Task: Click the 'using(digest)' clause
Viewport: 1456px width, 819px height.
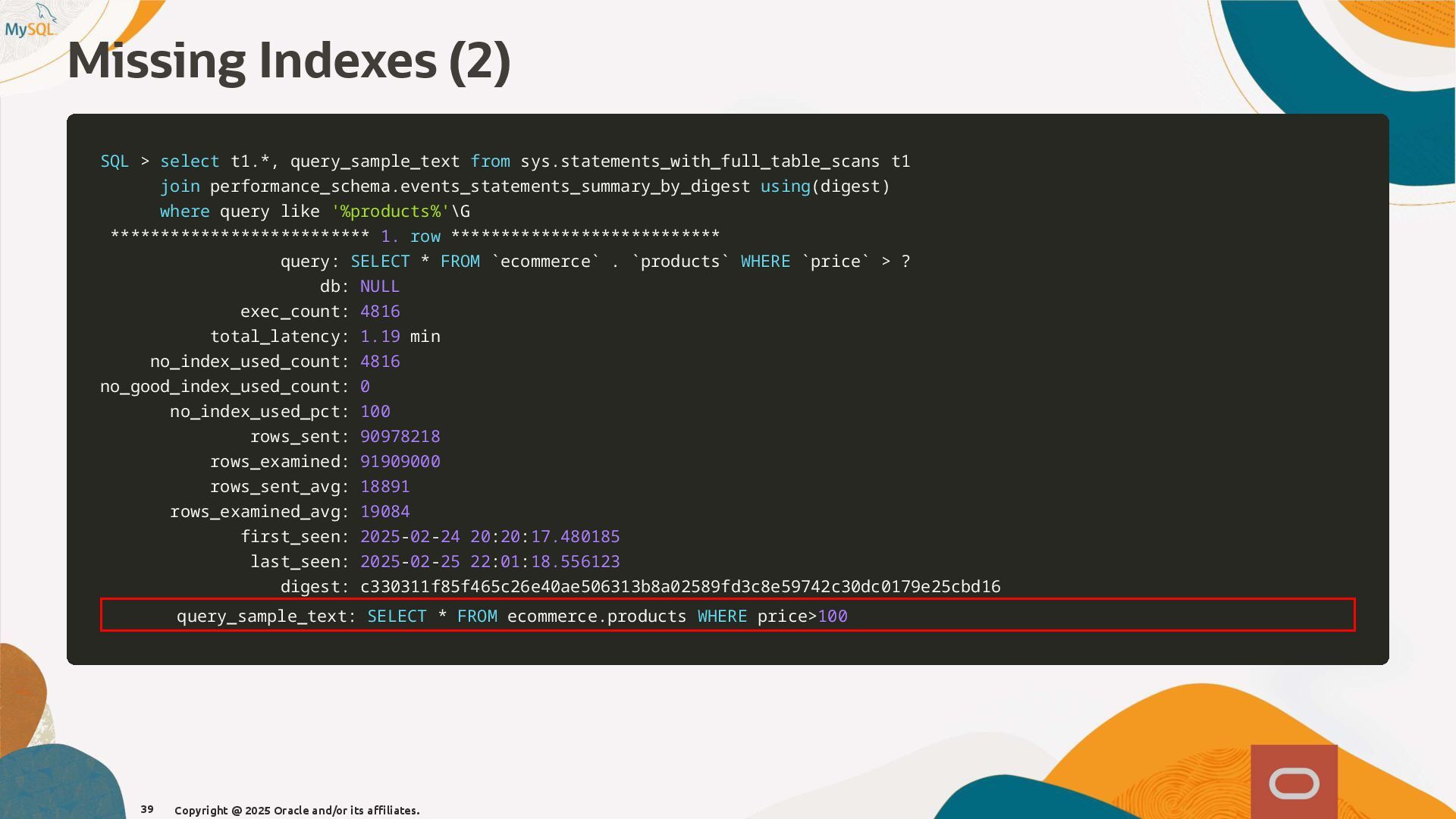Action: [x=825, y=187]
